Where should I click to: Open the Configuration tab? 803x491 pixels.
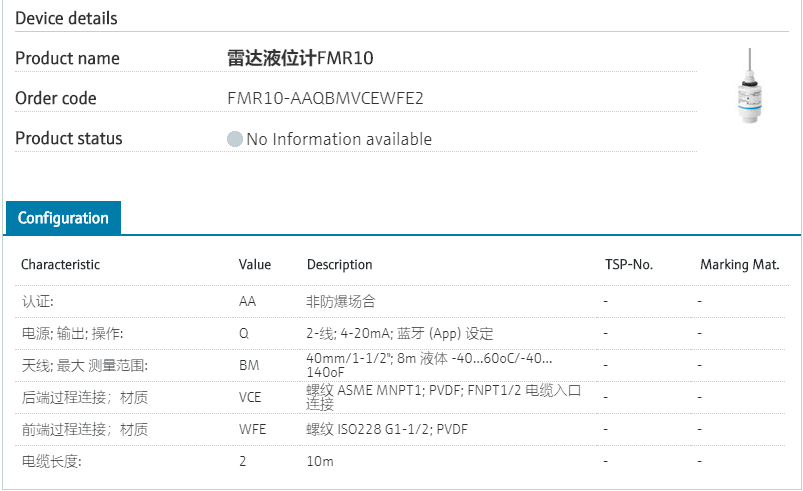tap(63, 218)
